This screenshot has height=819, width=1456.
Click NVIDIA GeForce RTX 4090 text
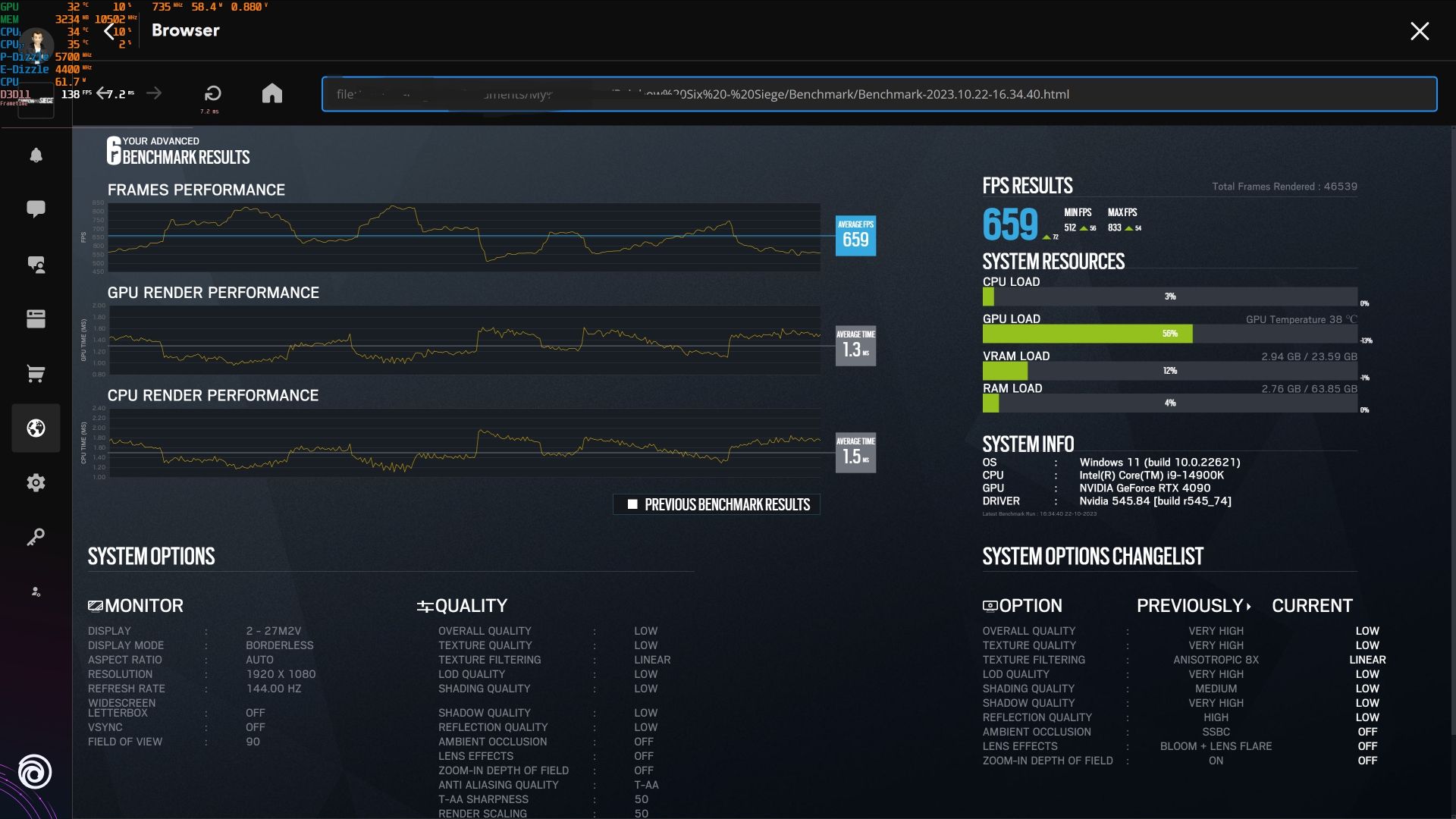pyautogui.click(x=1145, y=488)
